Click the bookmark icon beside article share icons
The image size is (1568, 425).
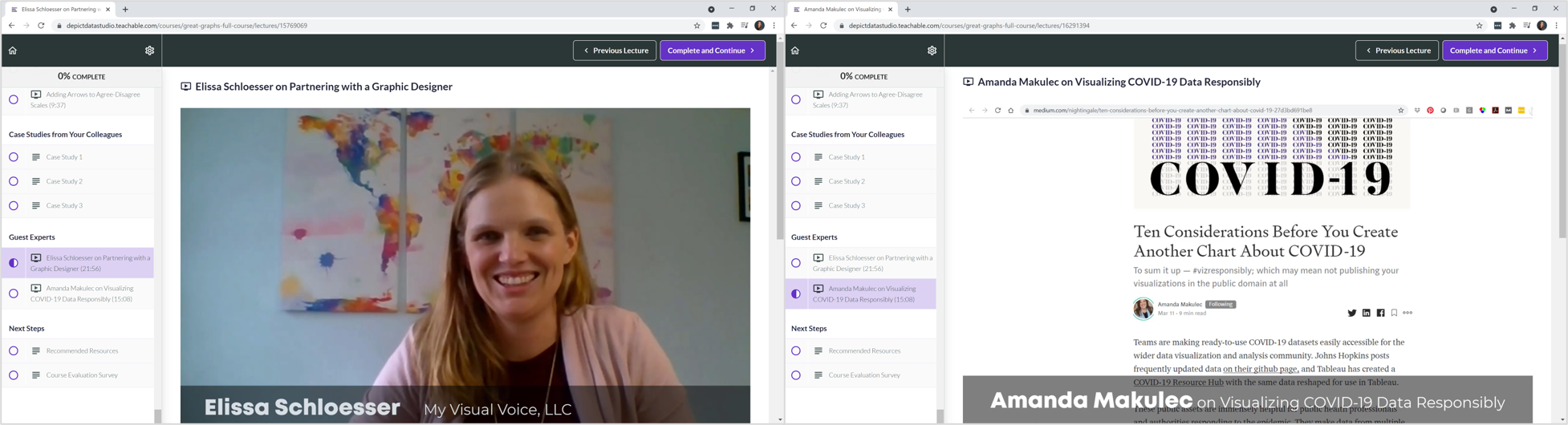coord(1394,313)
